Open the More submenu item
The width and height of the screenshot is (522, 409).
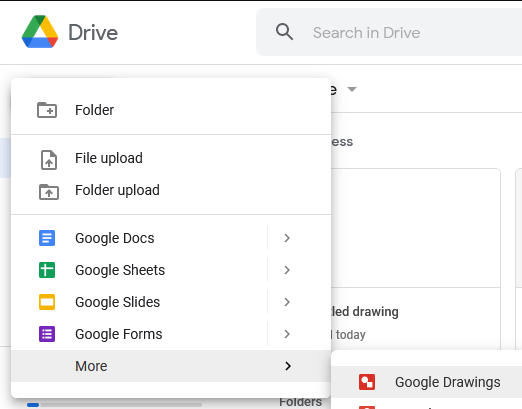[171, 366]
